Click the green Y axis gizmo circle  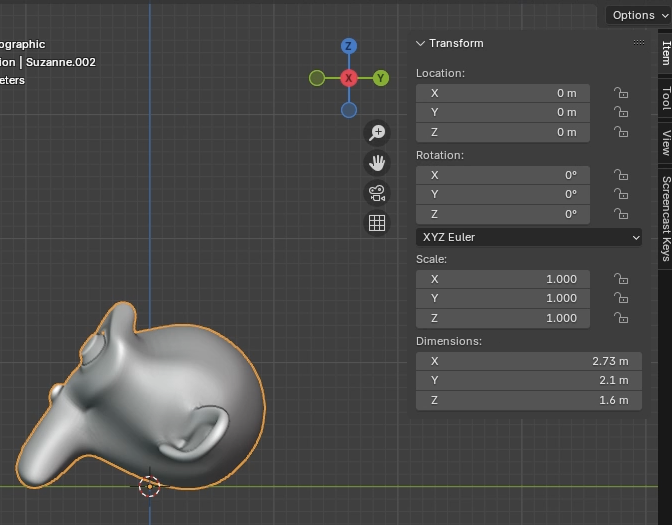tap(381, 78)
